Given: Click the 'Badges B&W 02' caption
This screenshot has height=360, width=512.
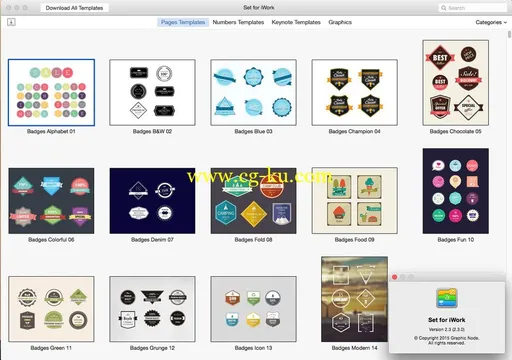Looking at the screenshot, I should coord(152,131).
